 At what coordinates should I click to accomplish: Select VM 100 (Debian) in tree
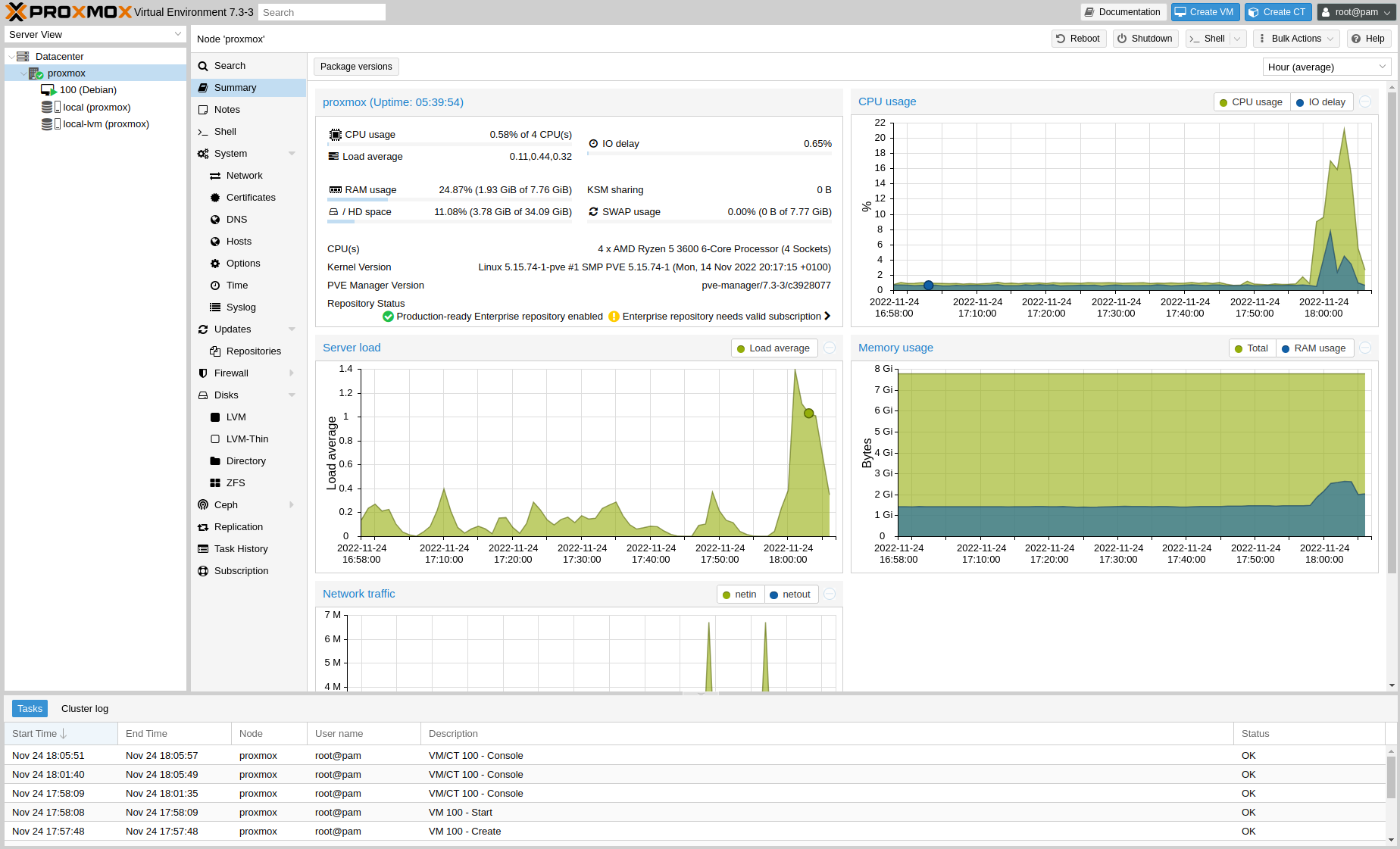[88, 90]
